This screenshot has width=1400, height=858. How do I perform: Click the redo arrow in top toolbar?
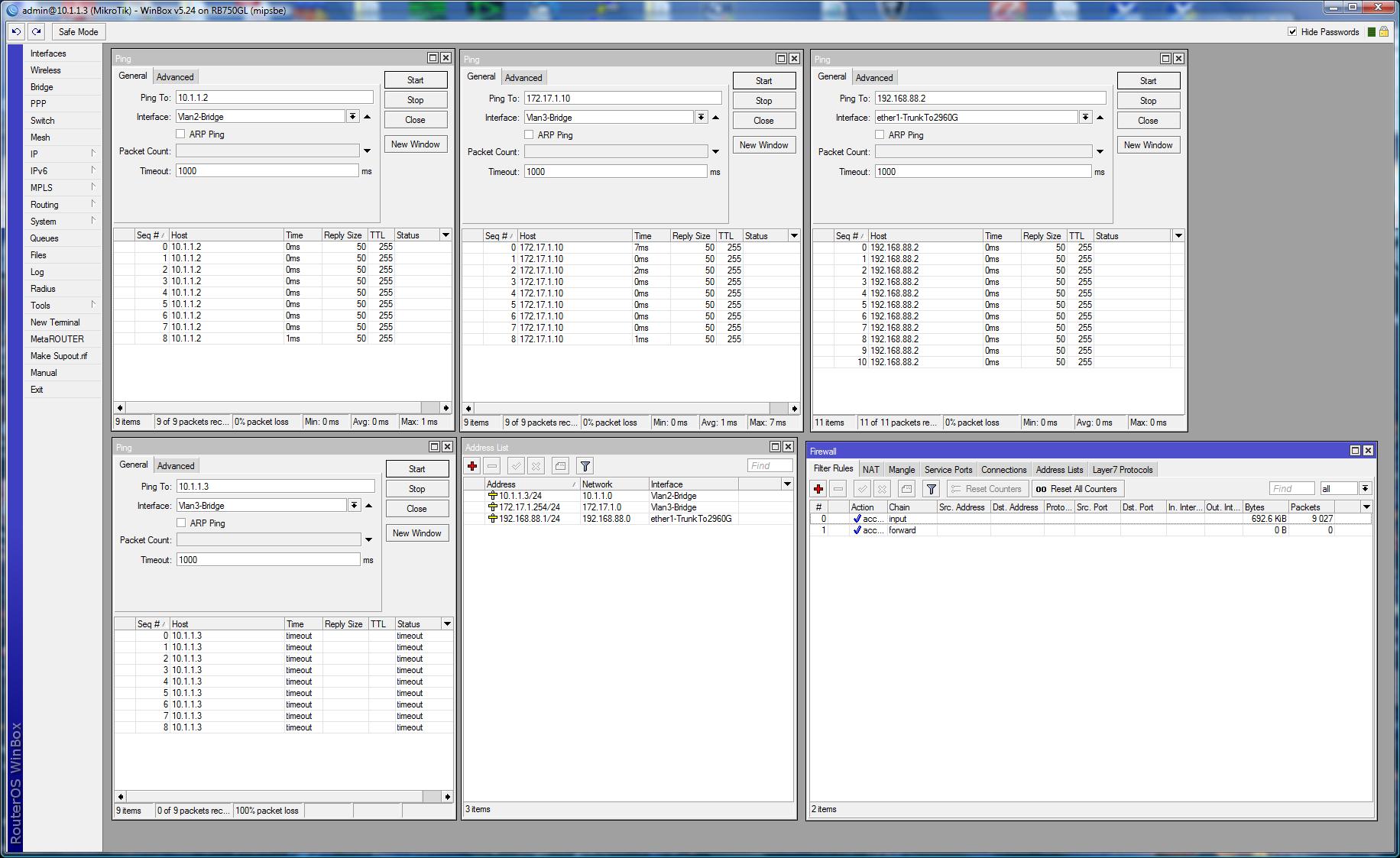[35, 31]
